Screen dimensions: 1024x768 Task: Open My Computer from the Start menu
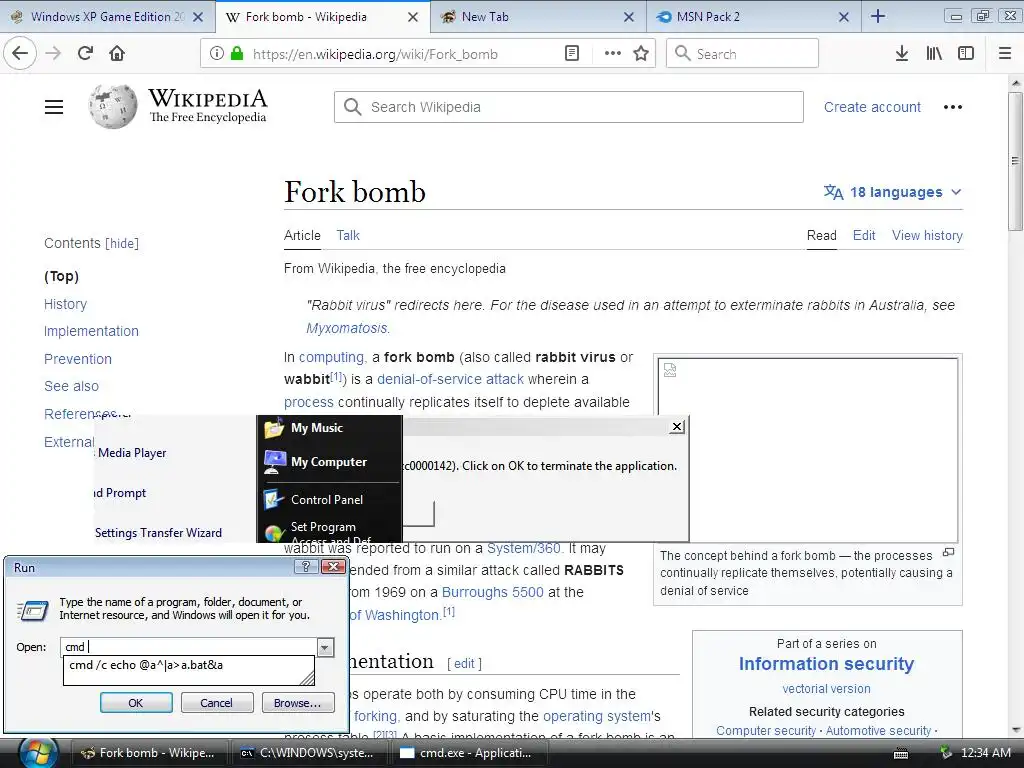328,462
